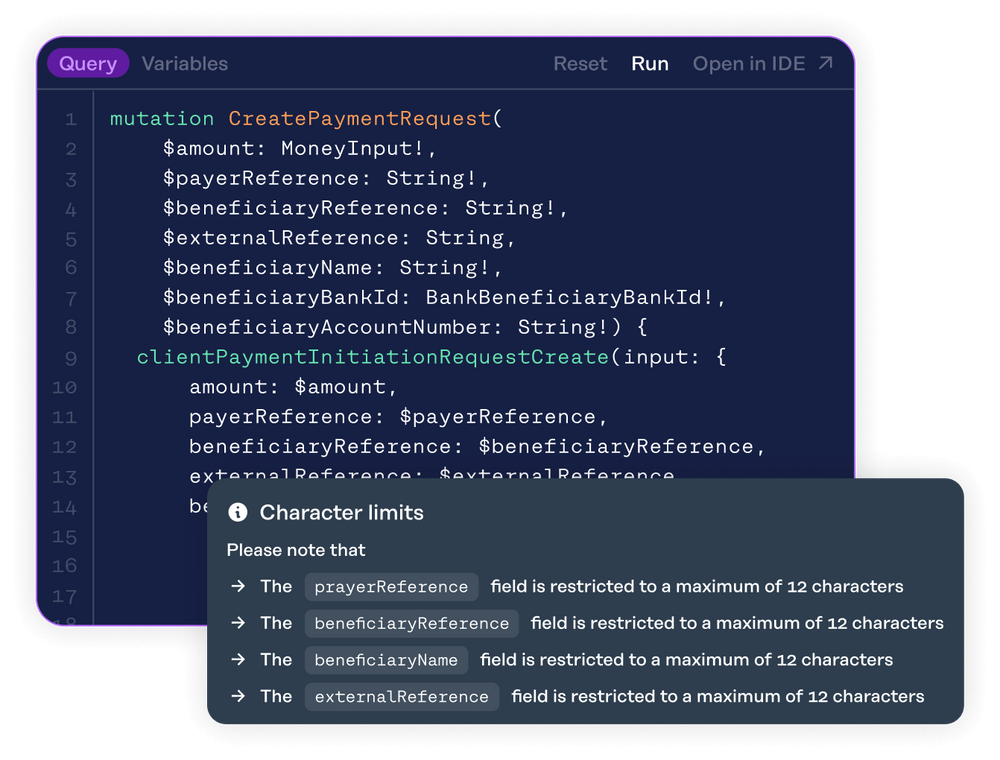This screenshot has height=760, width=1000.
Task: Select the Query tab
Action: pos(88,63)
